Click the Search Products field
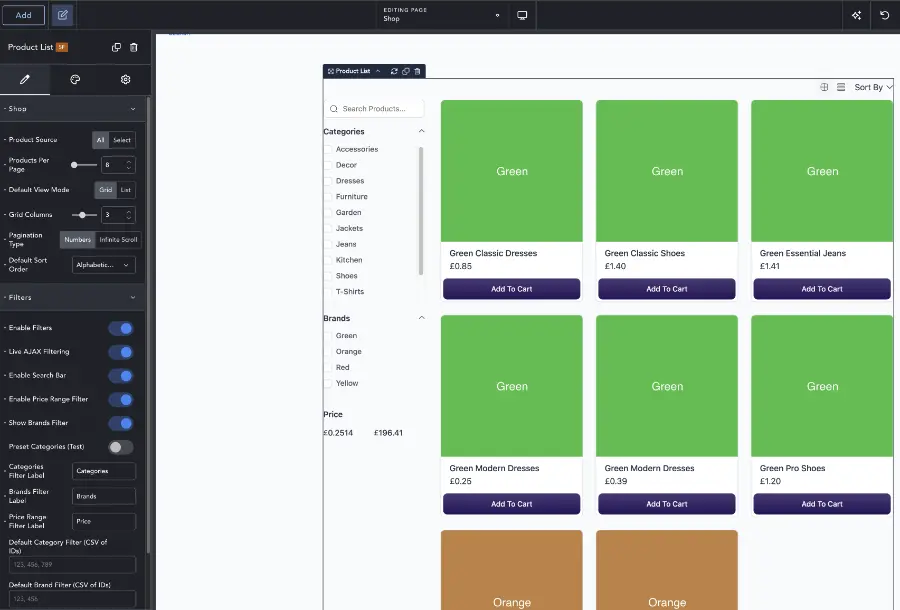900x610 pixels. pyautogui.click(x=374, y=108)
